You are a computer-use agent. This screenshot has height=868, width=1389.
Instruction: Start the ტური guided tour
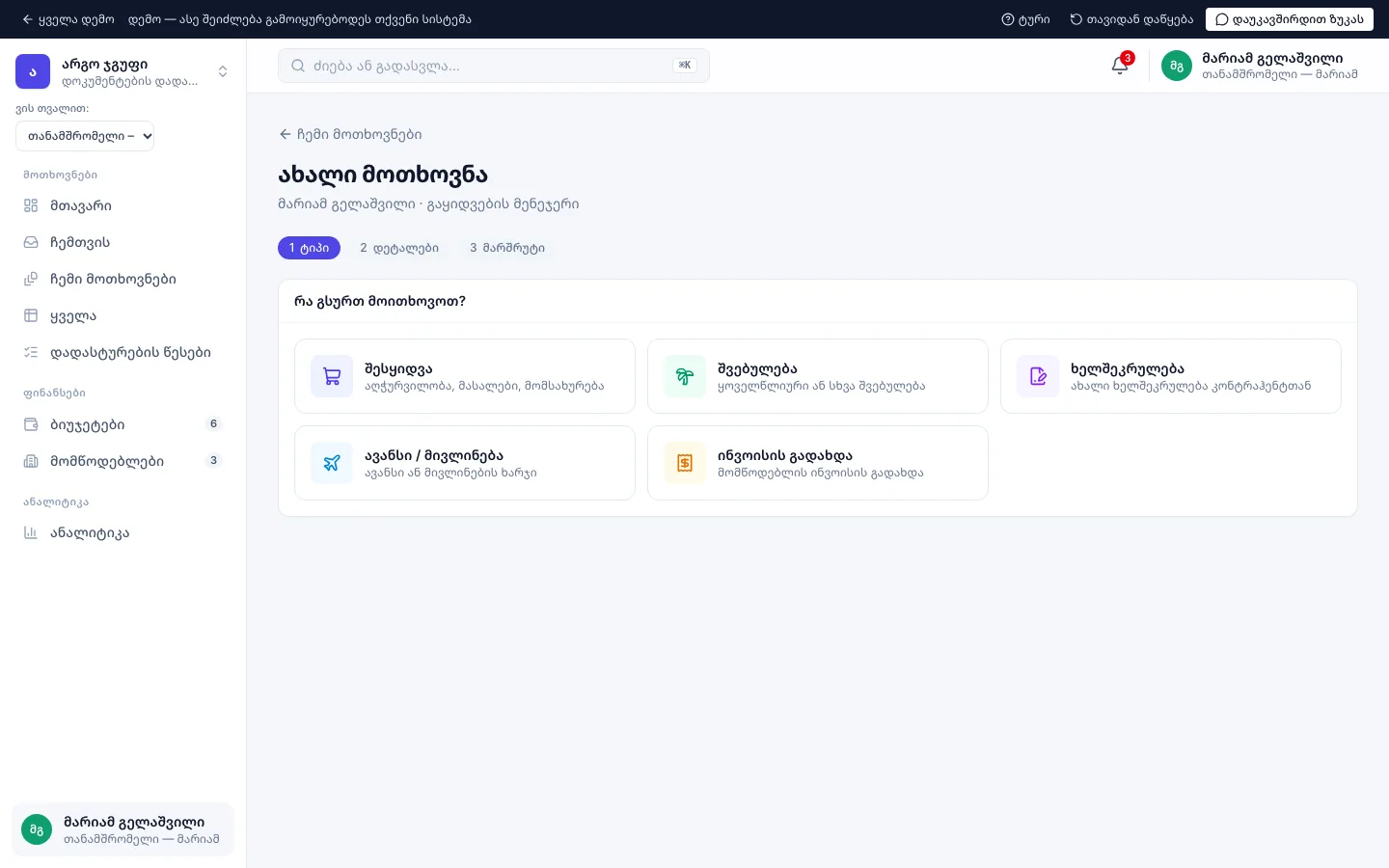coord(1025,19)
